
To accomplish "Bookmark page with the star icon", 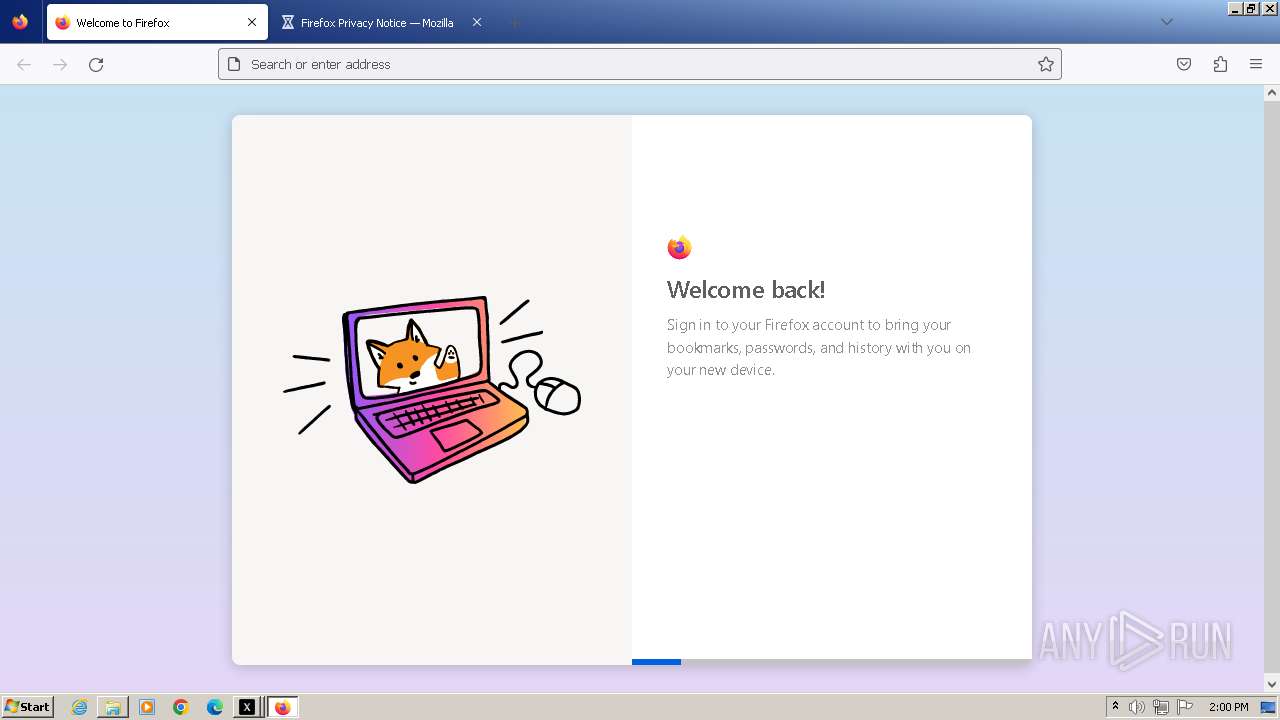I will 1046,64.
